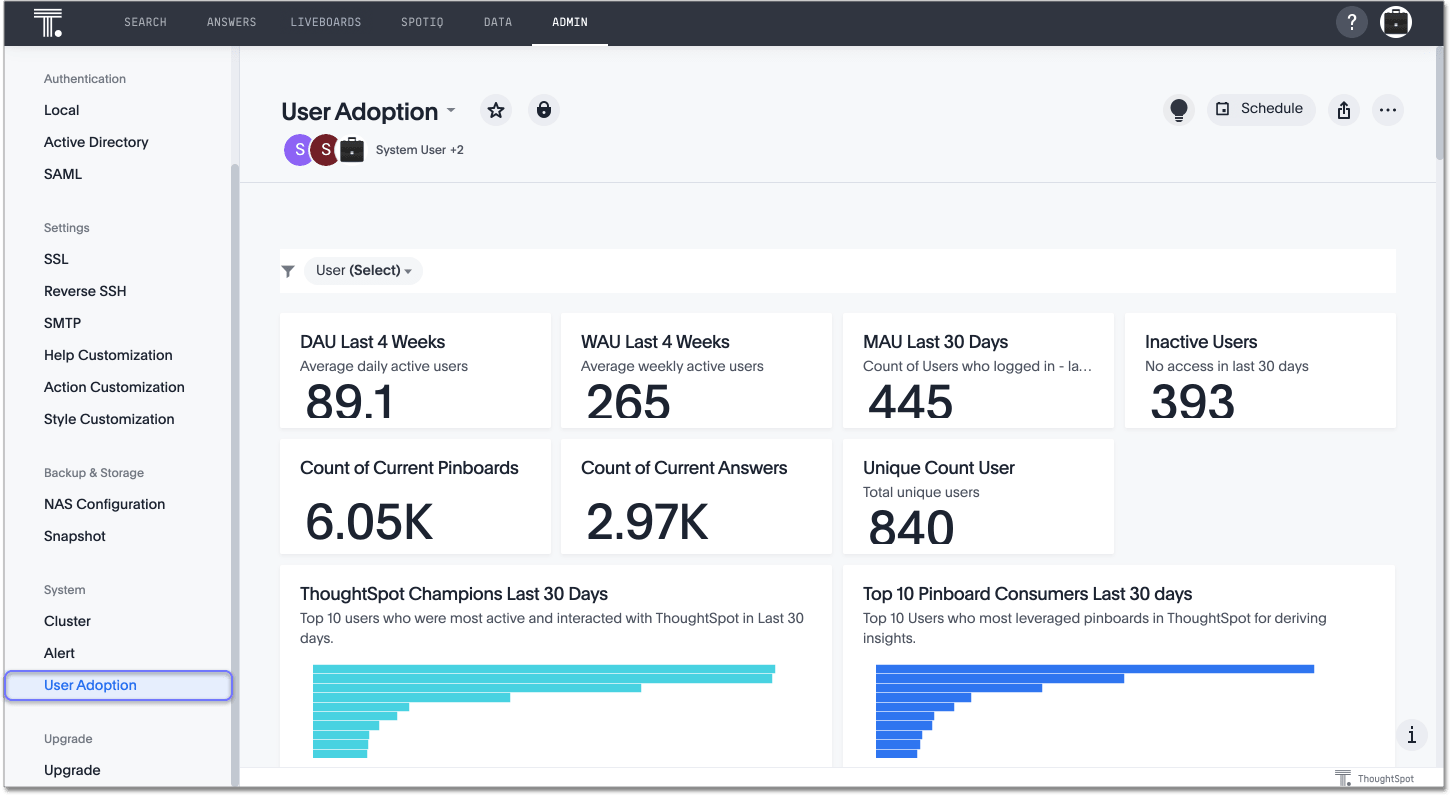The image size is (1451, 796).
Task: Open the help question mark icon
Action: [1351, 21]
